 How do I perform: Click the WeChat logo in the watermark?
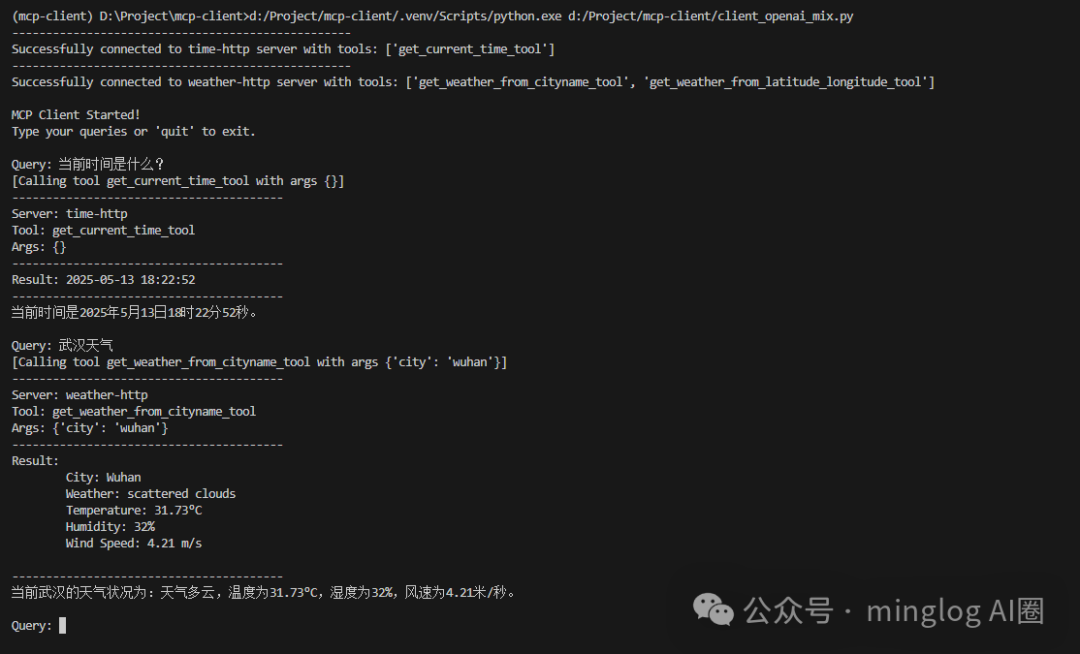[714, 609]
